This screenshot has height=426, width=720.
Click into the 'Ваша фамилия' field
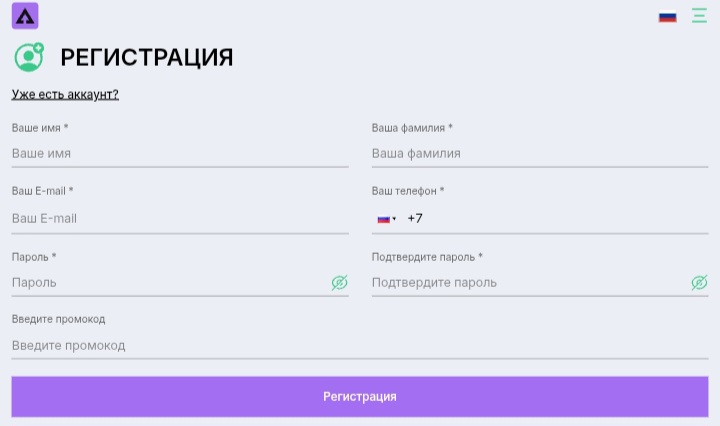[540, 154]
